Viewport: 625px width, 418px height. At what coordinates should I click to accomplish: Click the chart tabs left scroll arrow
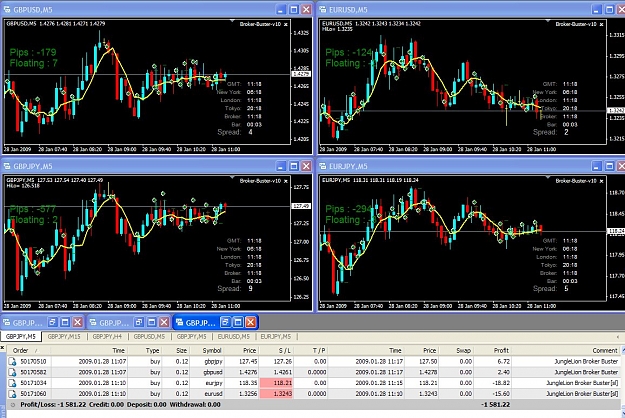[618, 337]
